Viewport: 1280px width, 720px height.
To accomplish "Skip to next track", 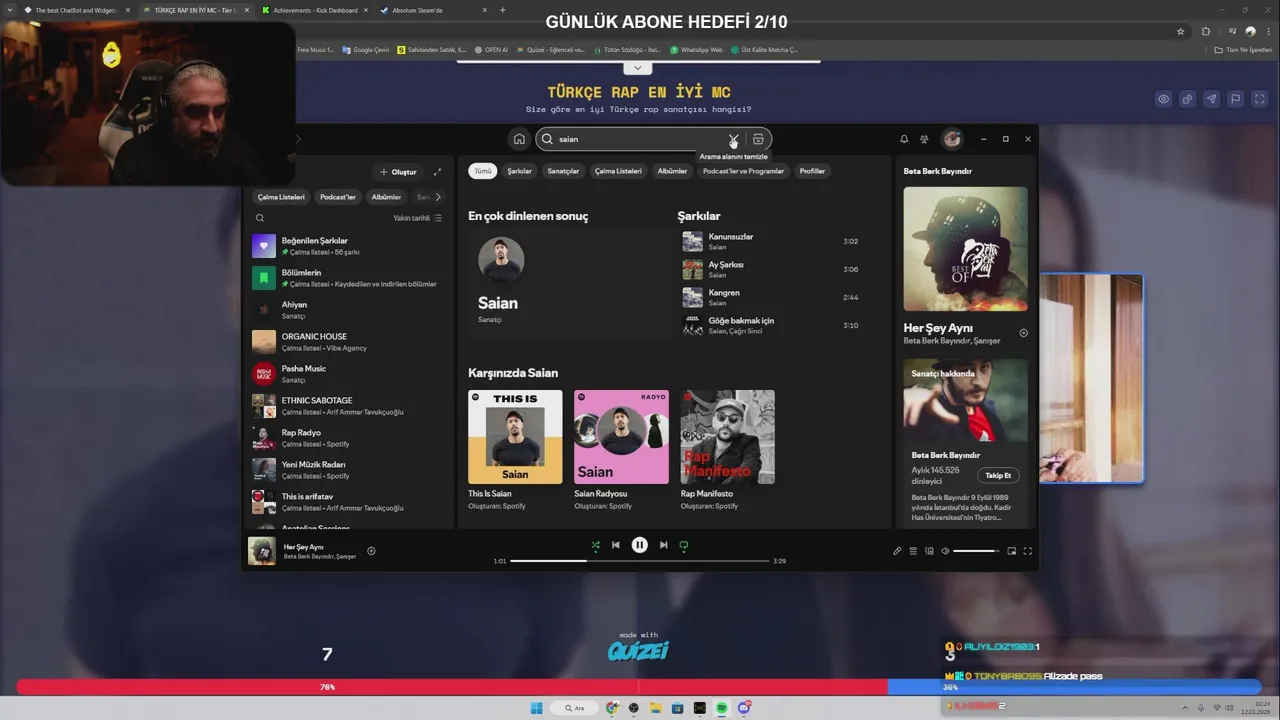I will (x=663, y=545).
